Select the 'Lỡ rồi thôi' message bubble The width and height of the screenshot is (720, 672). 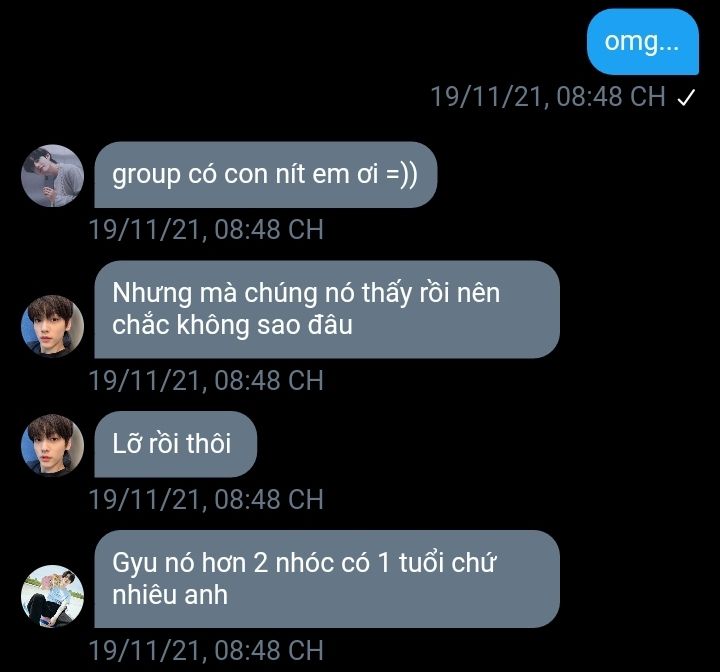175,444
